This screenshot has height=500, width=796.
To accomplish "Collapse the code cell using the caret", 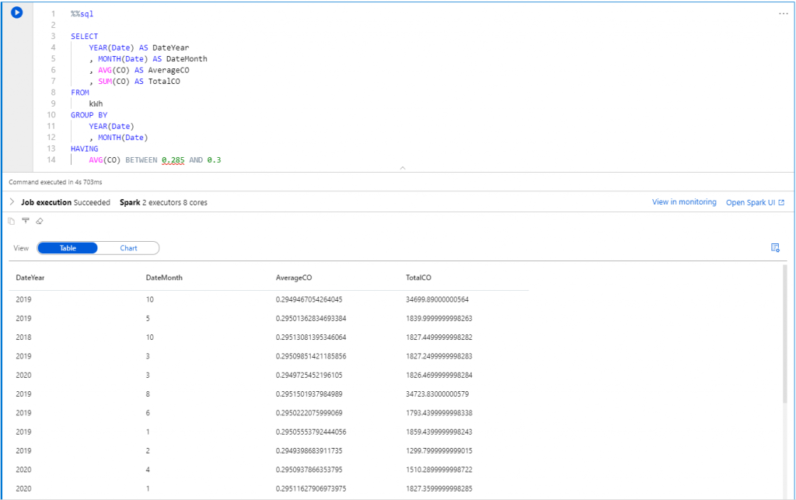I will (x=403, y=168).
